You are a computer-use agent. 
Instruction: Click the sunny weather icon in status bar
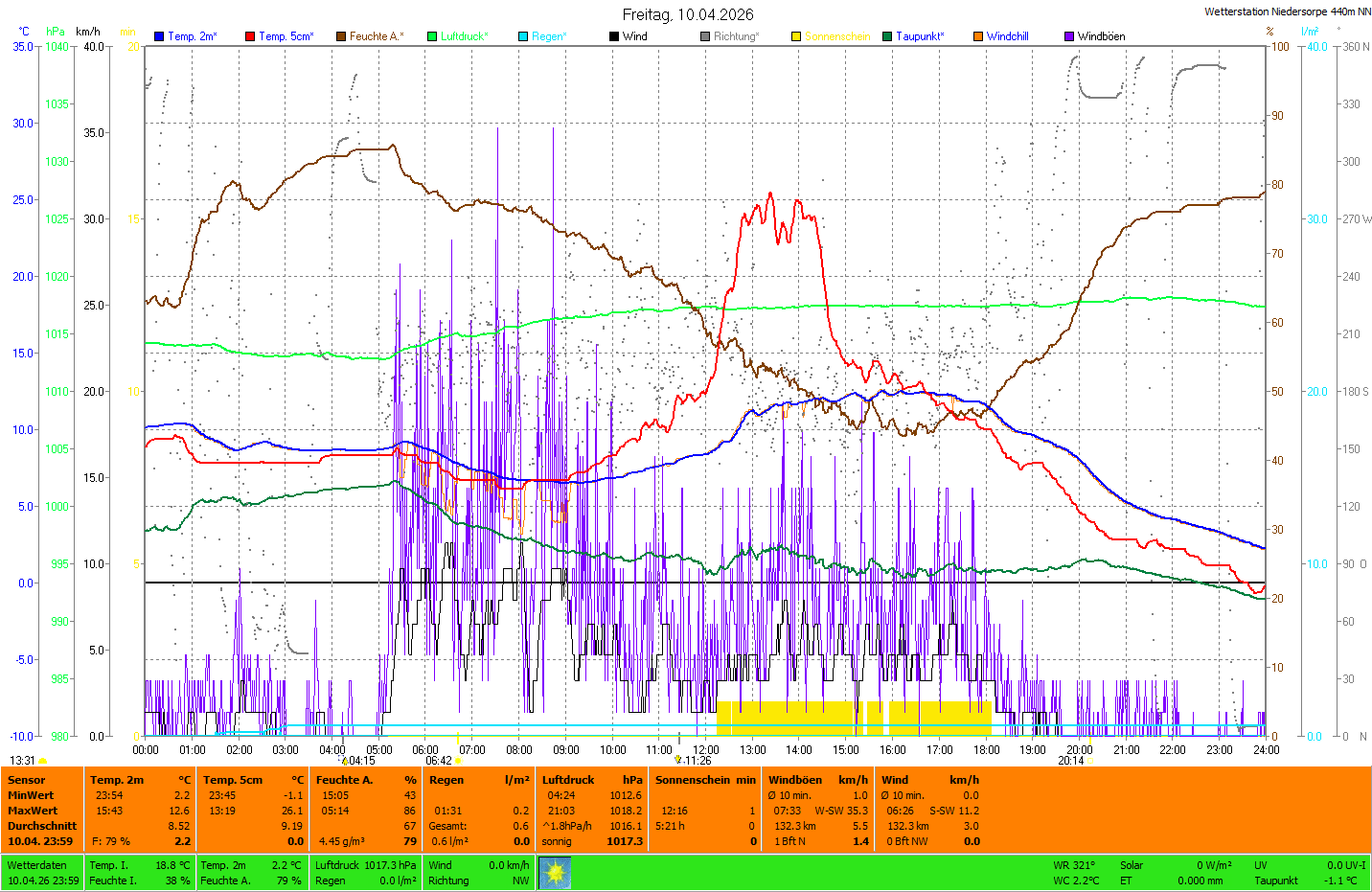click(555, 873)
